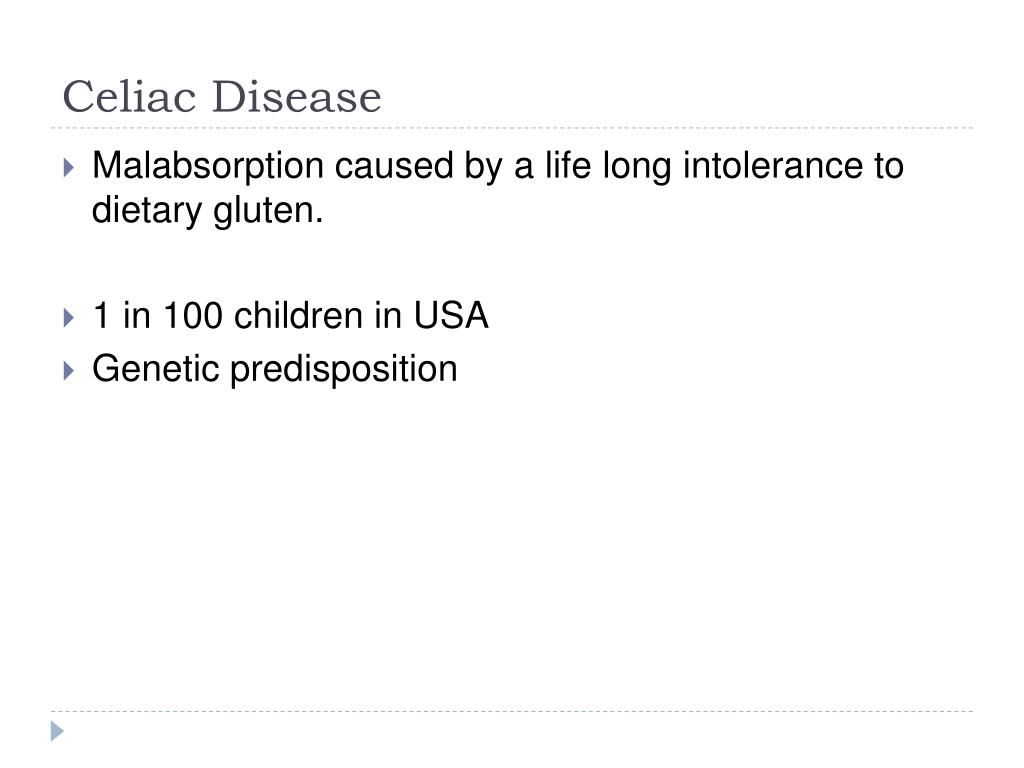Click the arrow bullet beside "Genetic predisposition"
Viewport: 1024px width, 768px height.
[69, 371]
